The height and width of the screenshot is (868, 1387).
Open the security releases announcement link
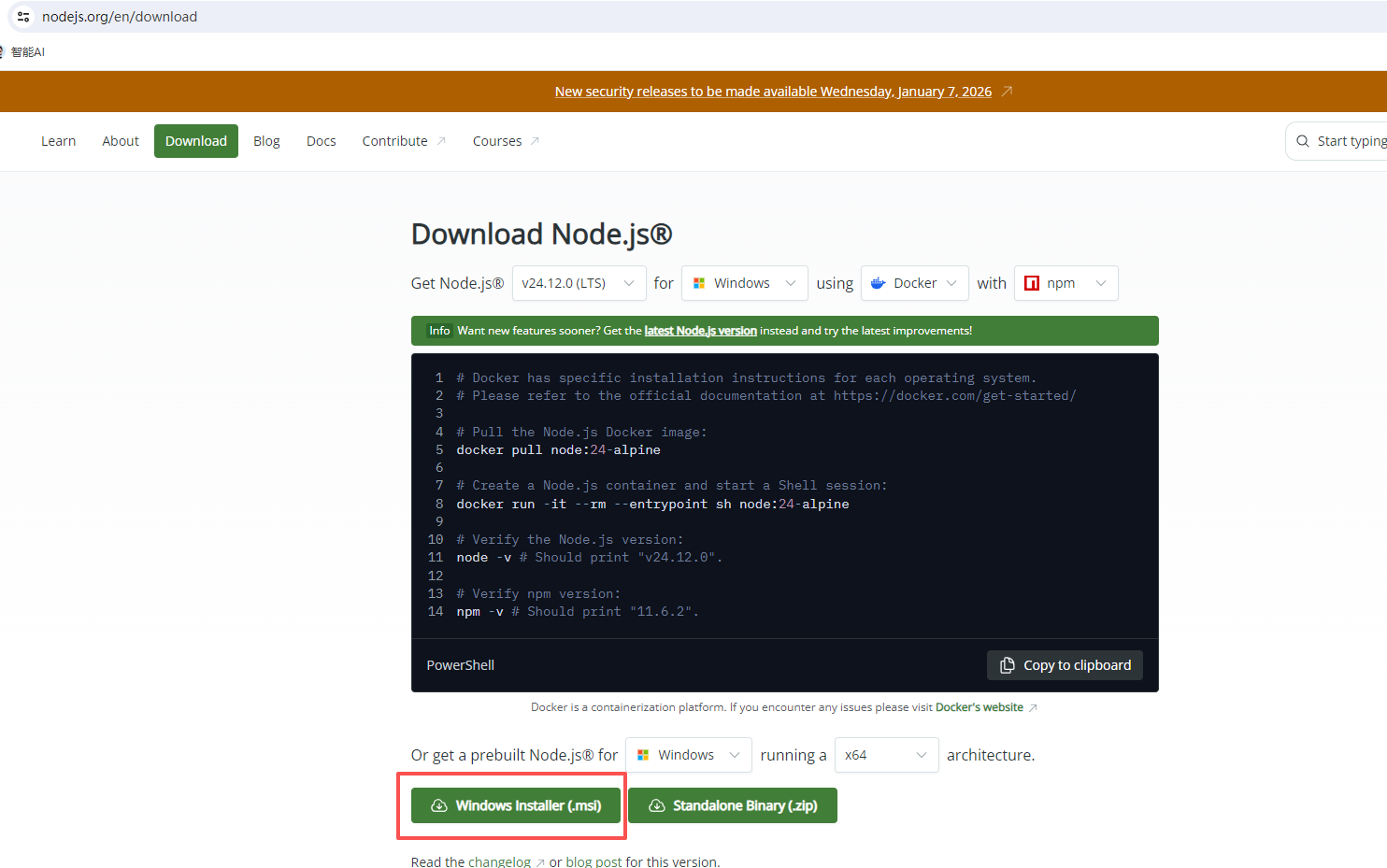pyautogui.click(x=773, y=92)
